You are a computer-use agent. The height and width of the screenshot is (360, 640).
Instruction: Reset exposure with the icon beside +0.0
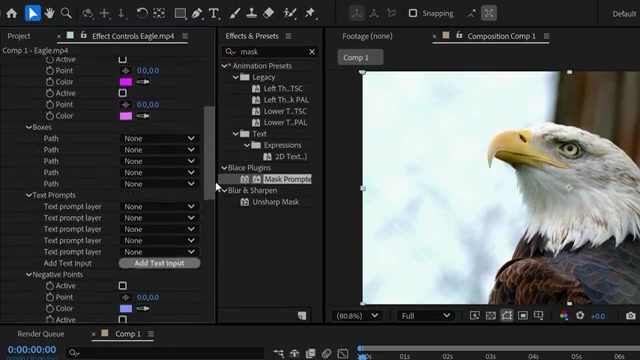pyautogui.click(x=580, y=316)
